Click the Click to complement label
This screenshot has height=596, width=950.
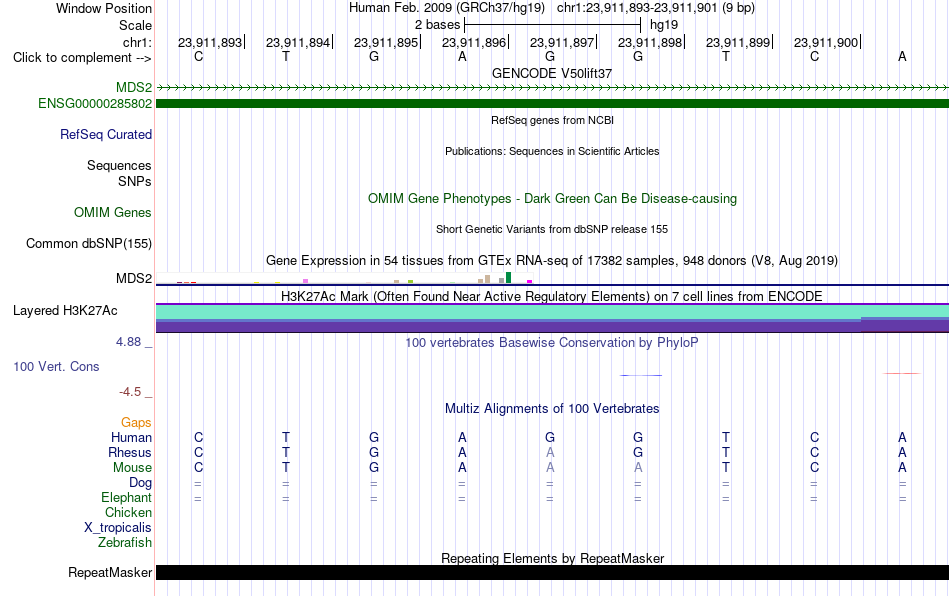point(82,58)
